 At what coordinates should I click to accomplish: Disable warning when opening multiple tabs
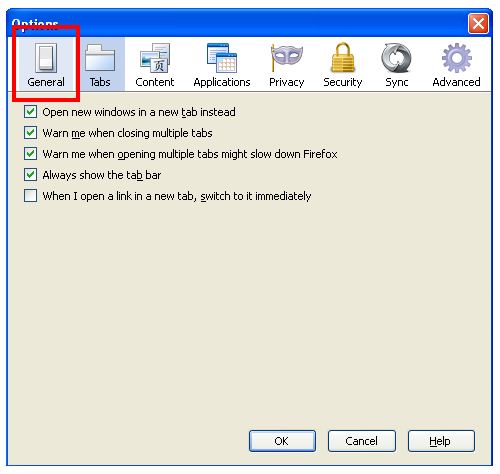pyautogui.click(x=30, y=154)
